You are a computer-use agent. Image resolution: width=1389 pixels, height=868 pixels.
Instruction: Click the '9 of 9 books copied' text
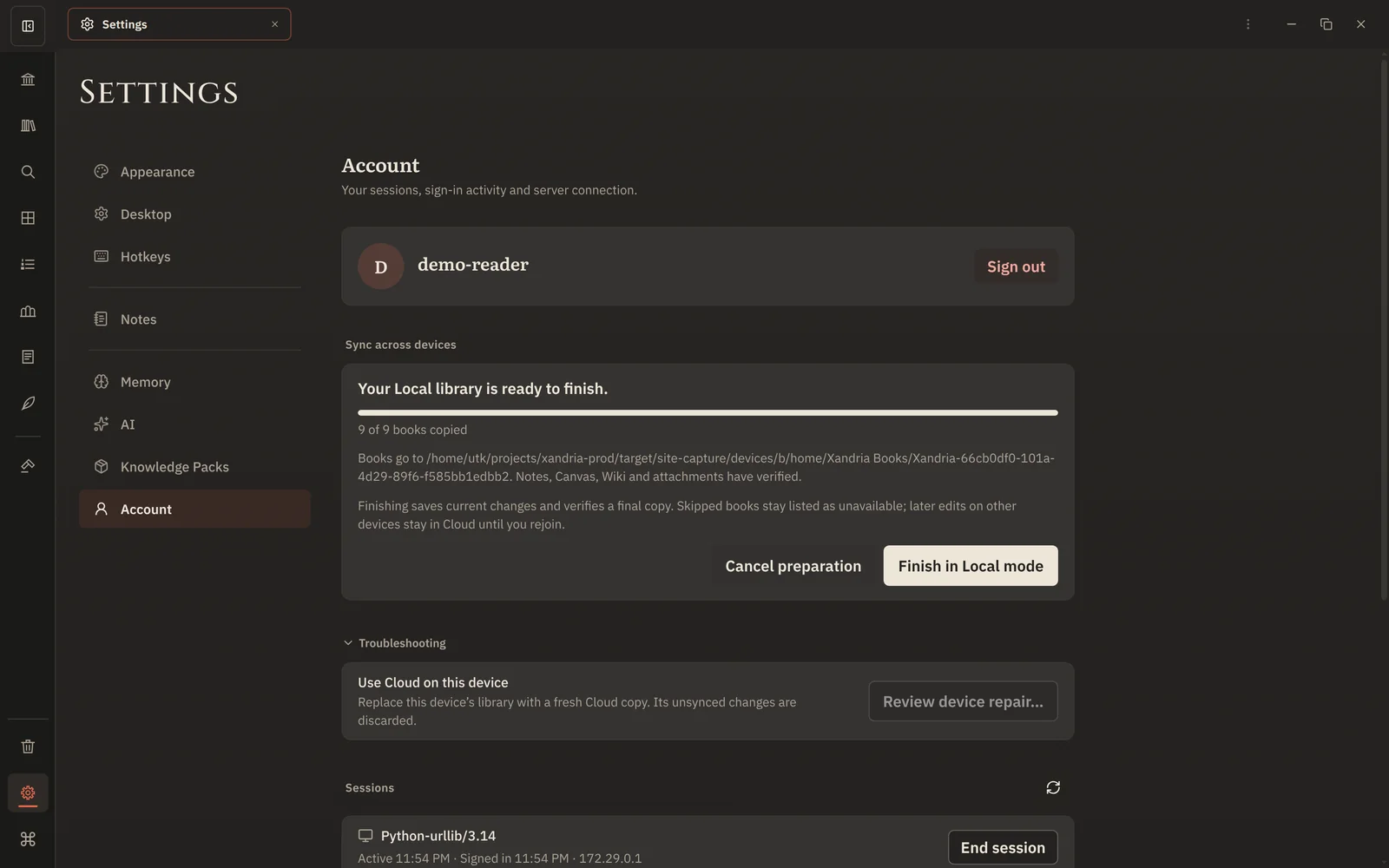[412, 430]
